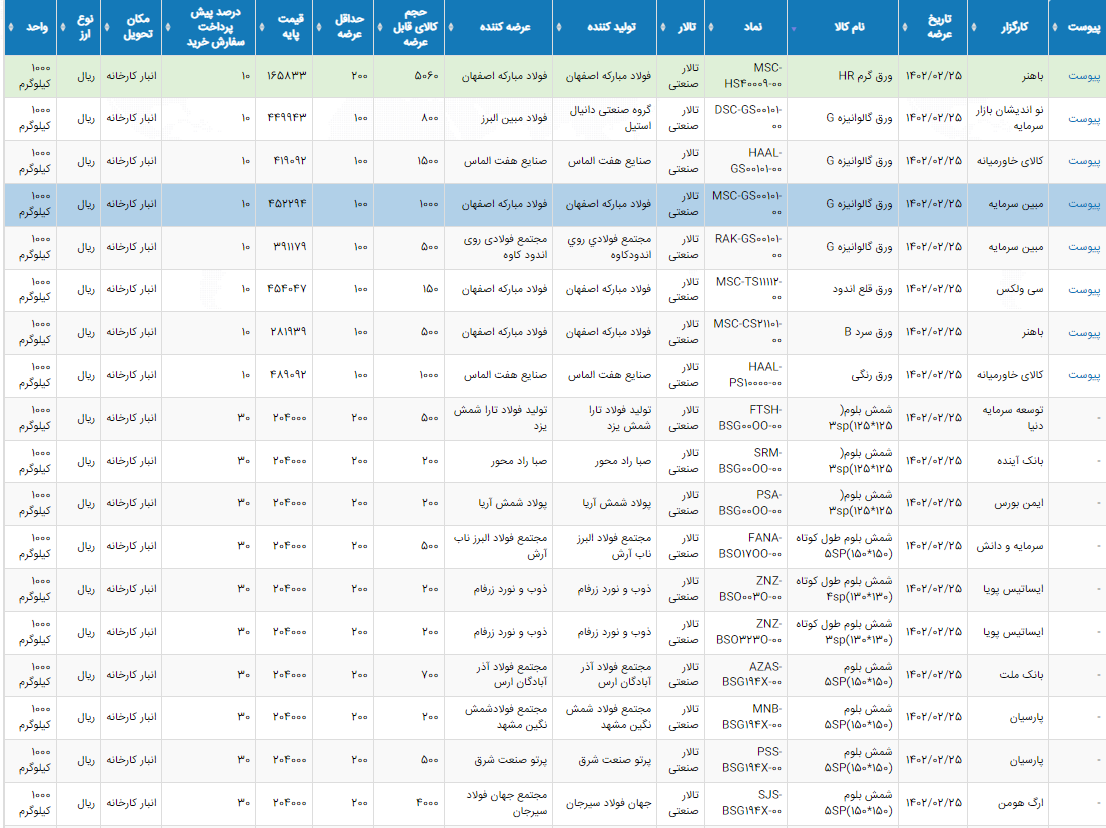Click ورق رنگی product name cell

843,375
